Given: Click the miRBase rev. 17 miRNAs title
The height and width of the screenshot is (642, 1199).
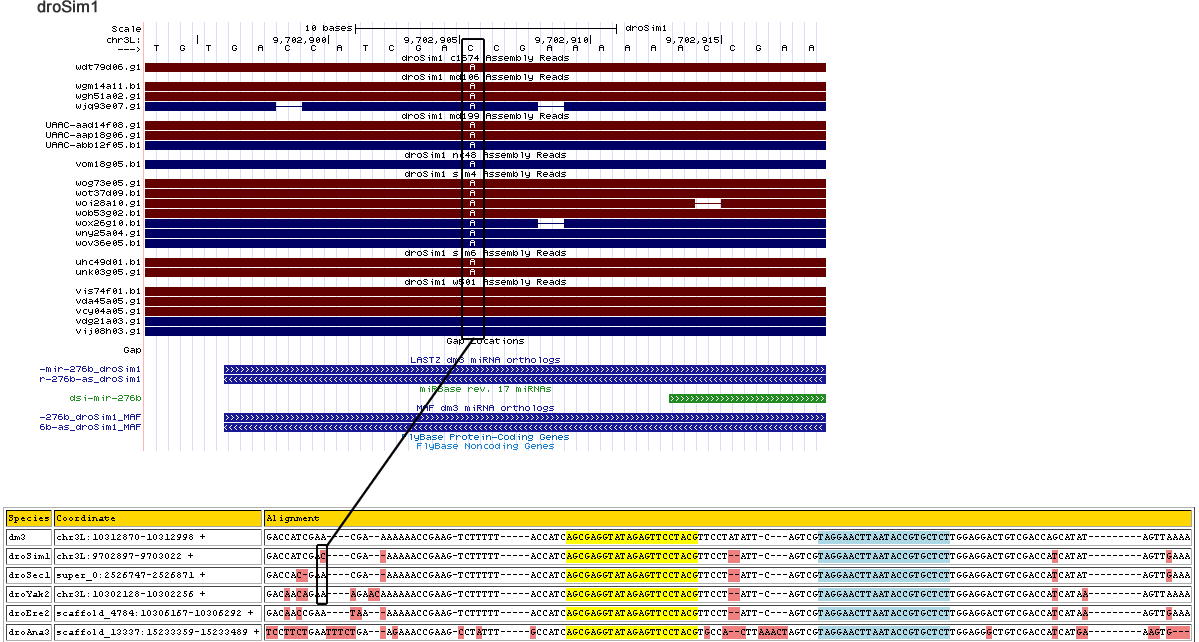Looking at the screenshot, I should (x=485, y=388).
